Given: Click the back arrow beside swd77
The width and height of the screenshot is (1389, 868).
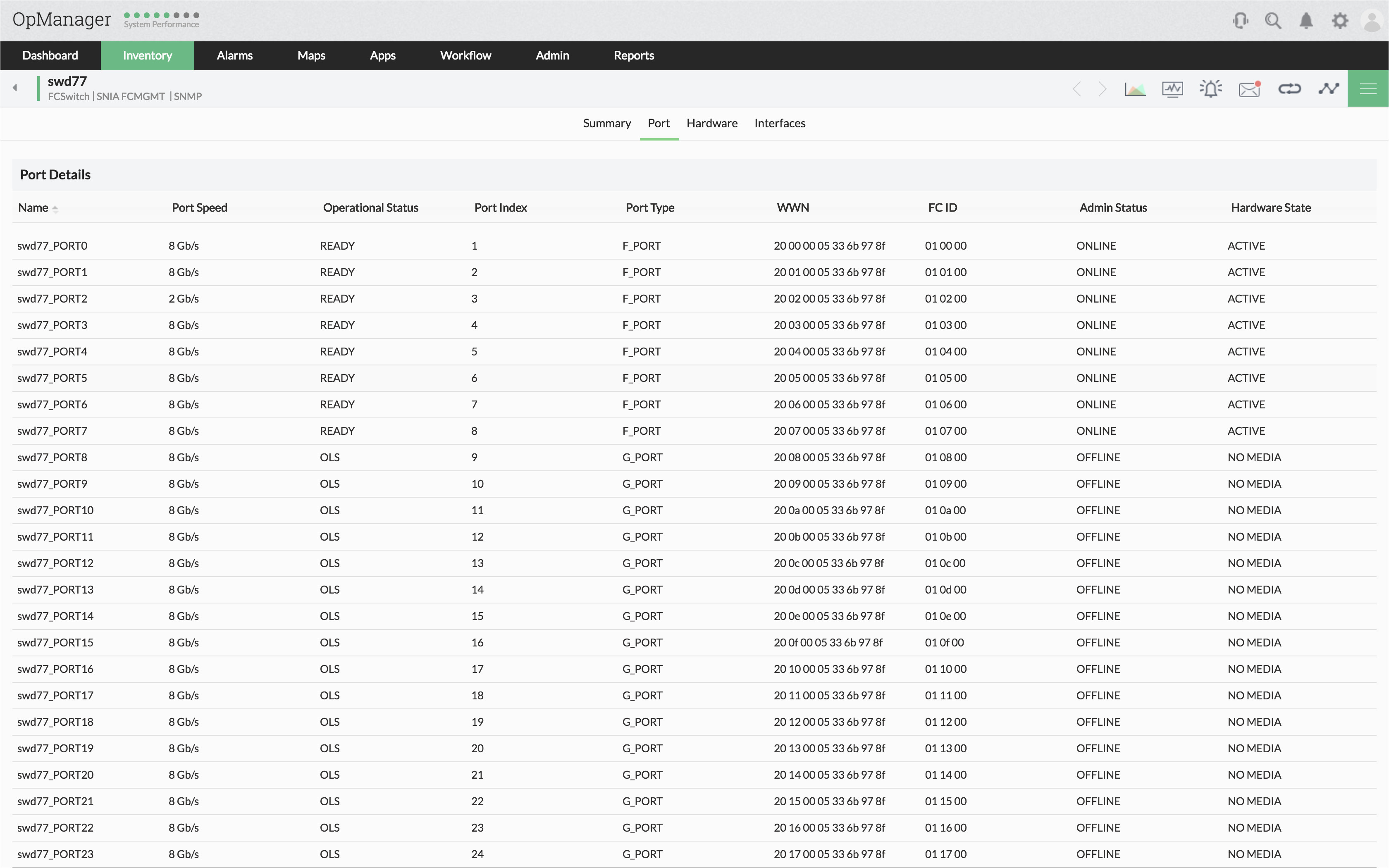Looking at the screenshot, I should (15, 88).
